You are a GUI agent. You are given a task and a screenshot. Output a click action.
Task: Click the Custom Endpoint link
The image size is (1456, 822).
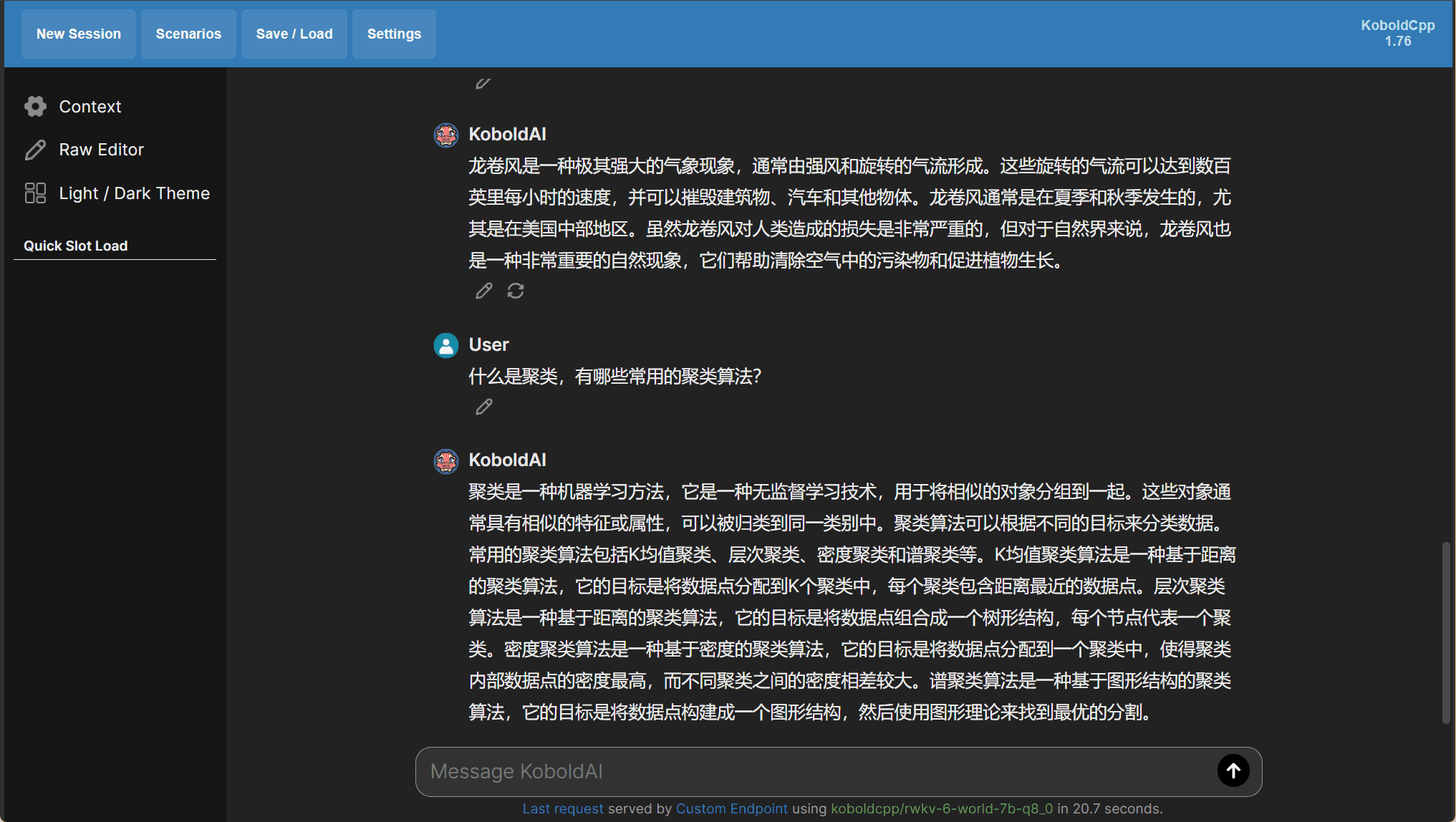point(731,808)
